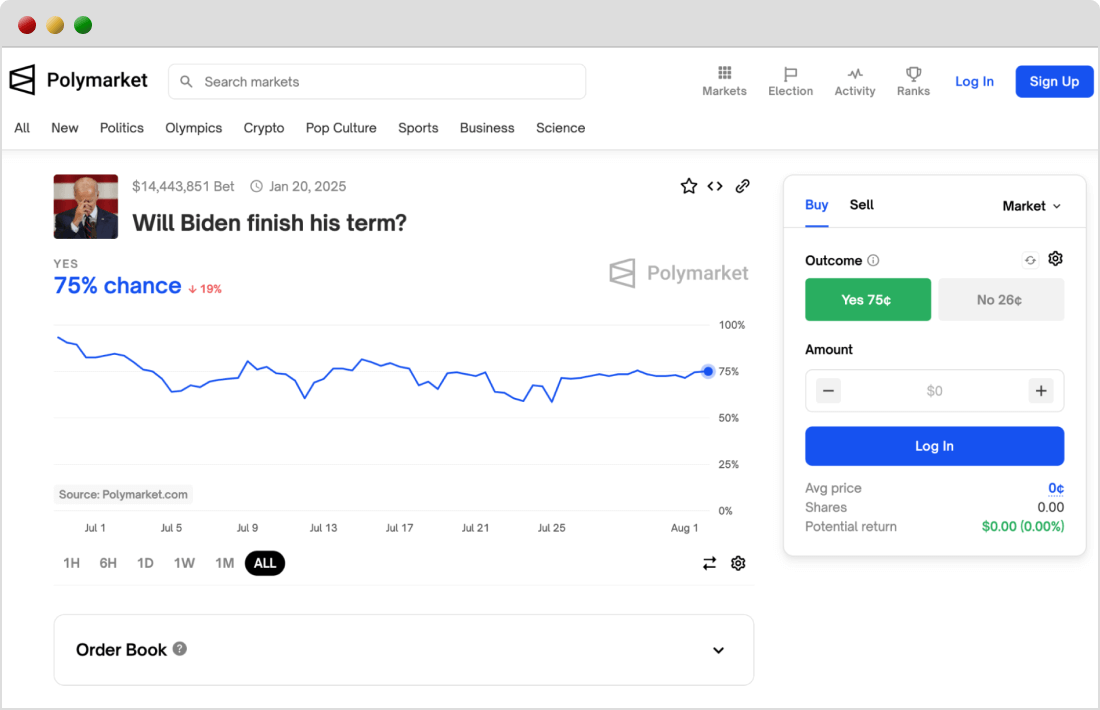Open the embed code icon
Screen dimensions: 1100x710
(715, 186)
